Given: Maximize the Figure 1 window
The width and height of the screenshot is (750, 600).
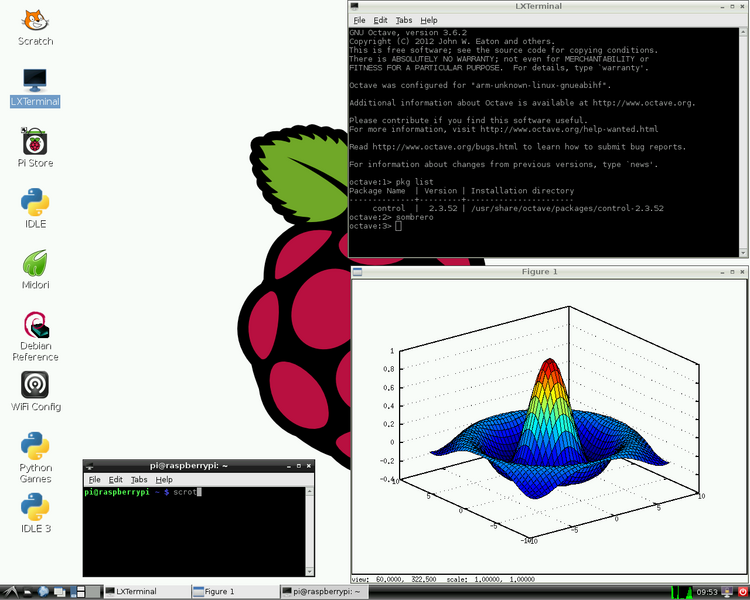Looking at the screenshot, I should (x=732, y=272).
